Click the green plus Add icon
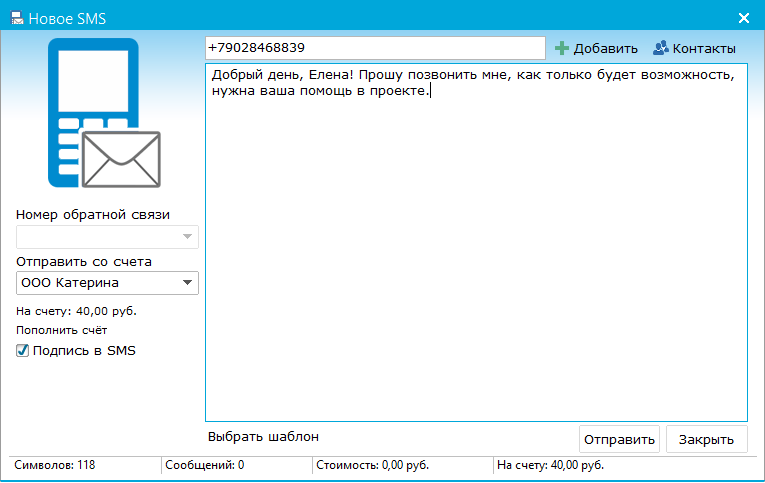 point(562,48)
